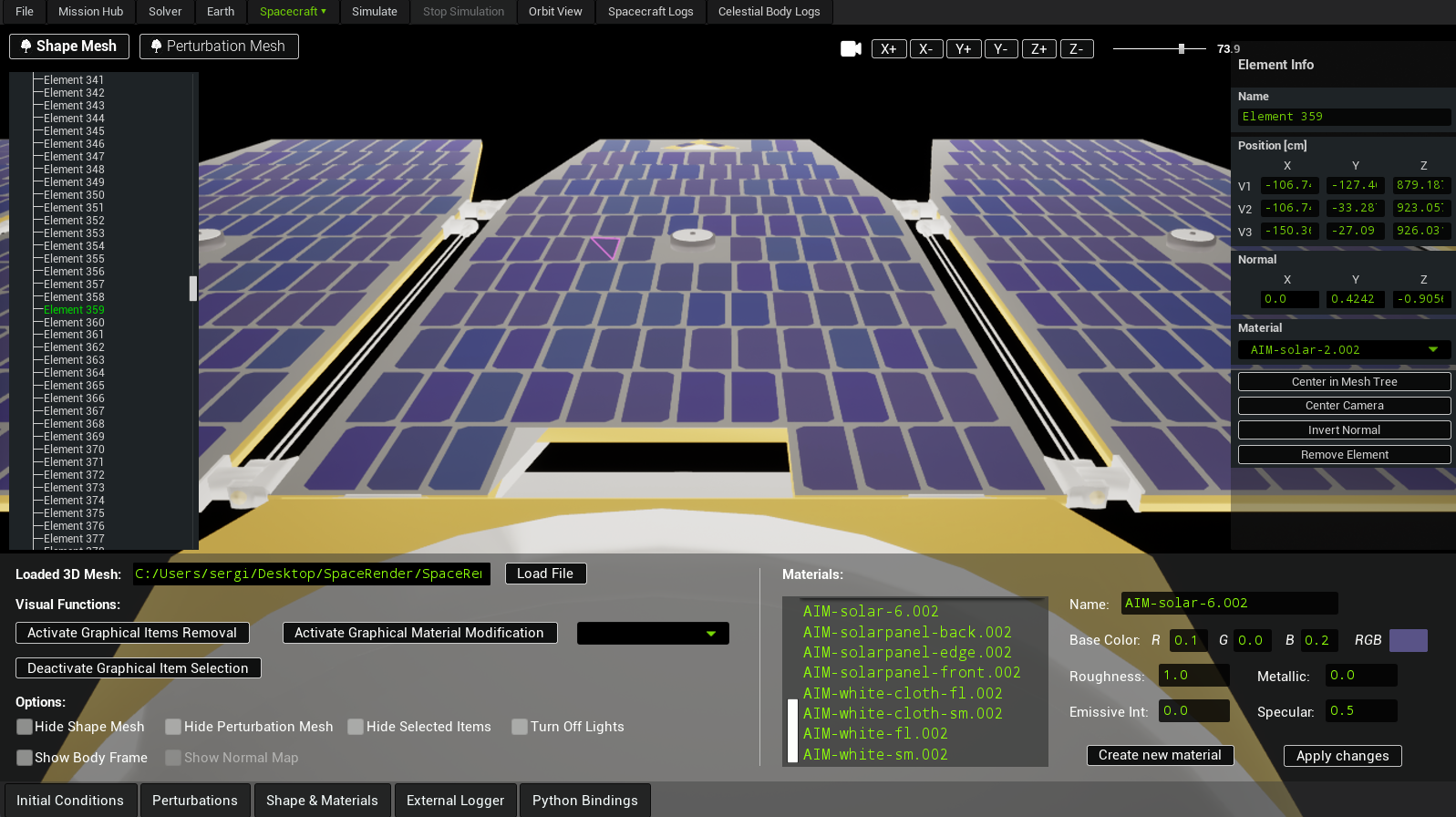The height and width of the screenshot is (817, 1456).
Task: Set view to X+ axis
Action: (x=888, y=49)
